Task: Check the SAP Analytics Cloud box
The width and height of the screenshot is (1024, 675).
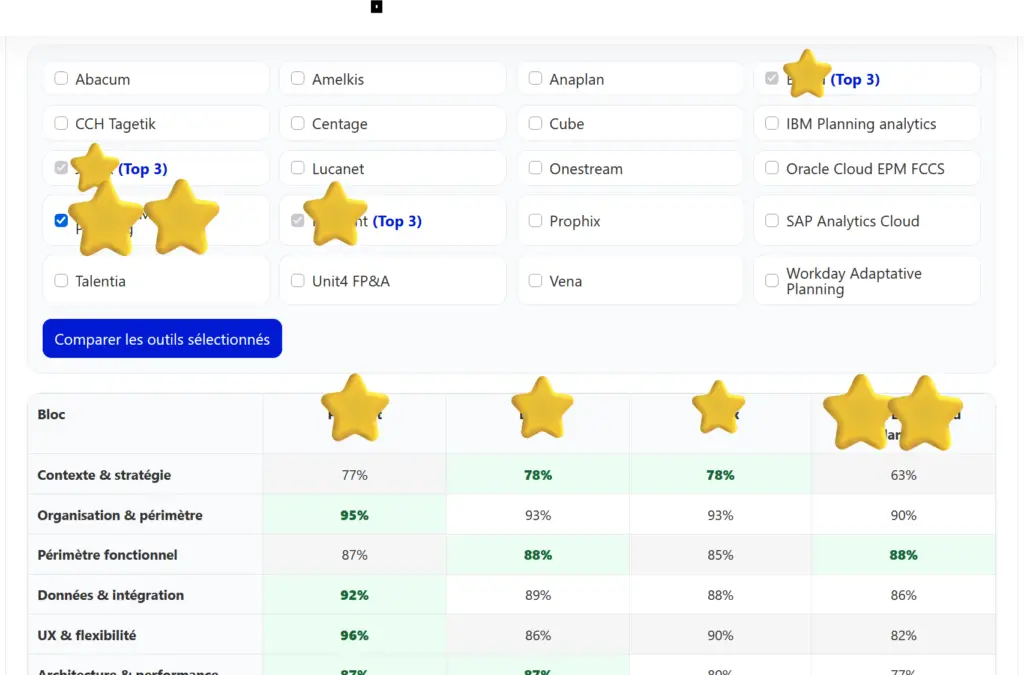Action: click(772, 221)
